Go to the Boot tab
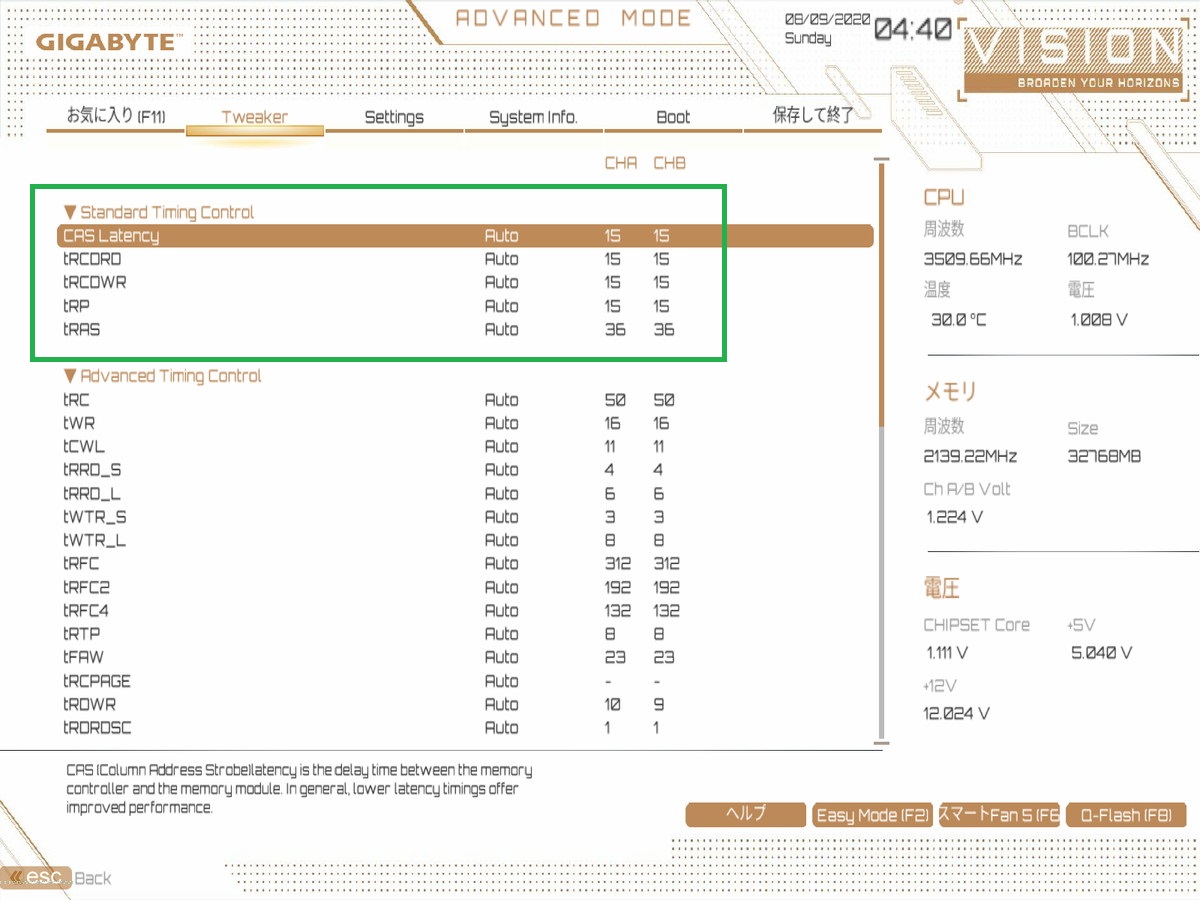This screenshot has height=900, width=1200. click(x=673, y=117)
